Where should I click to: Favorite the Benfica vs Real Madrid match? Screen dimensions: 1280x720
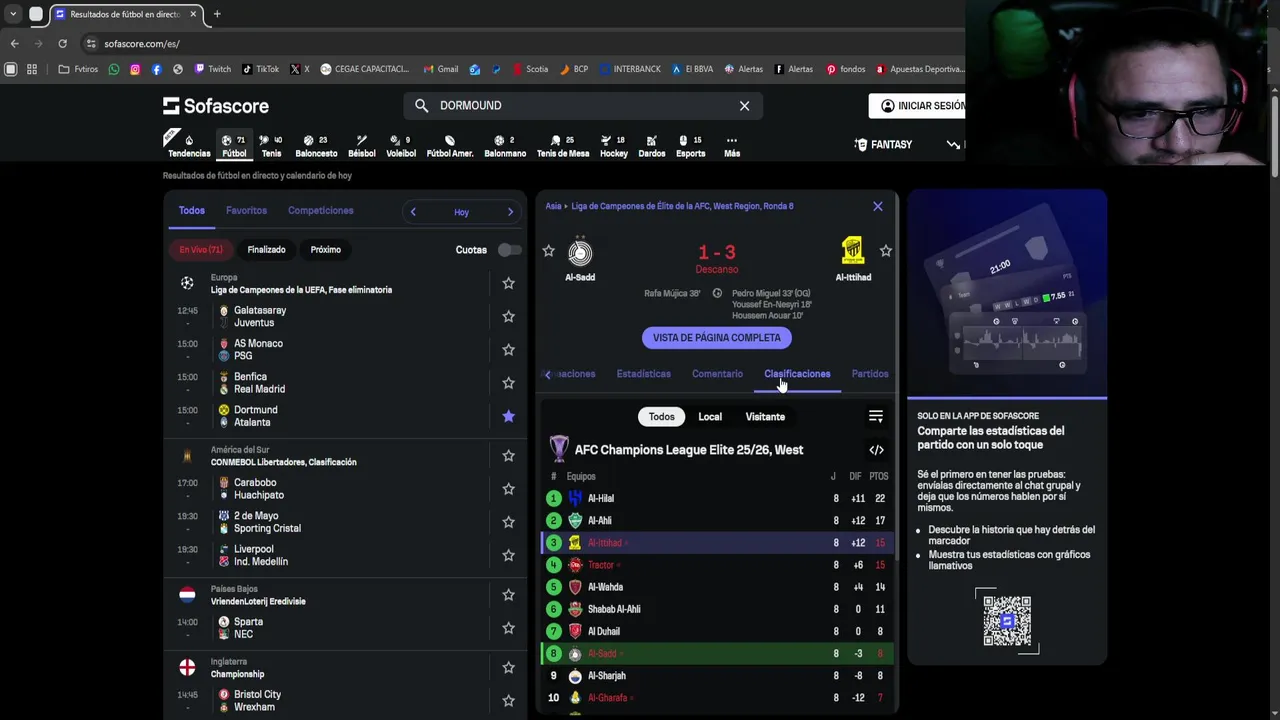508,383
